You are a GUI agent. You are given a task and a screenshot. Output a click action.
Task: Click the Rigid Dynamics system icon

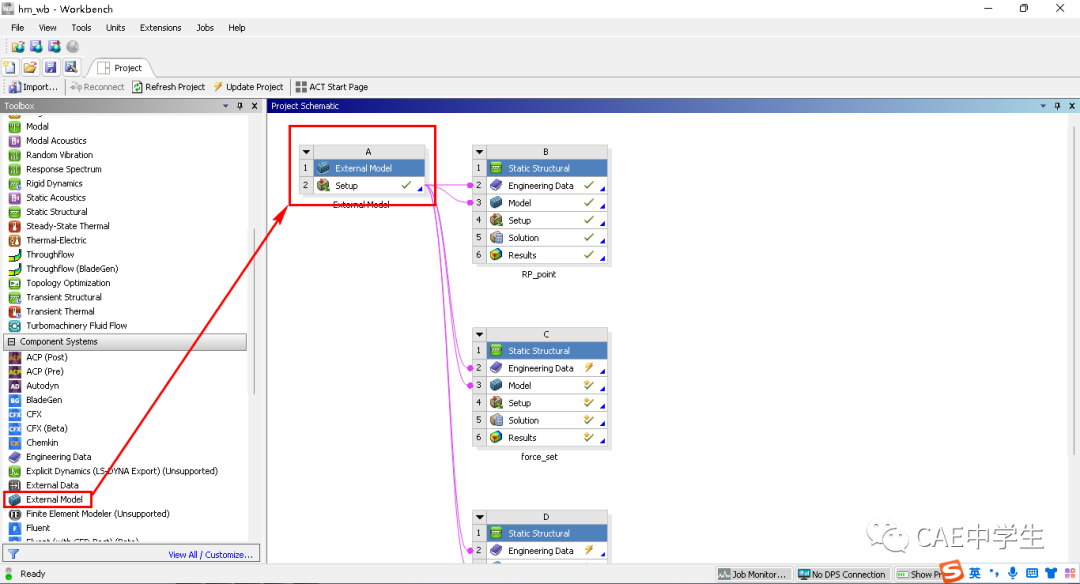click(x=14, y=184)
